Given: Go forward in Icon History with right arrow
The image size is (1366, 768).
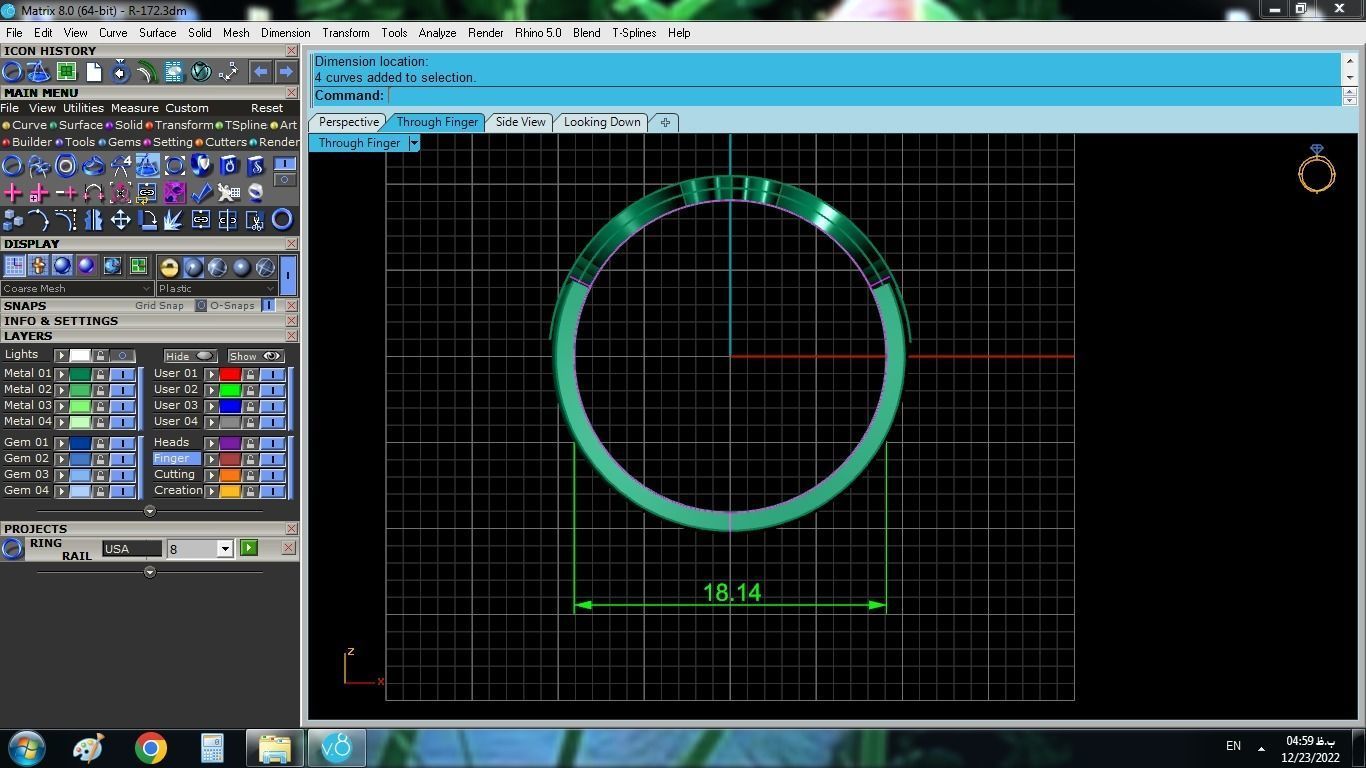Looking at the screenshot, I should 285,72.
